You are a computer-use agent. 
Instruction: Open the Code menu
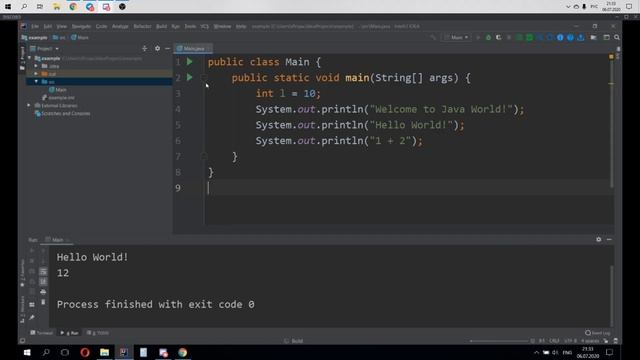click(x=101, y=26)
